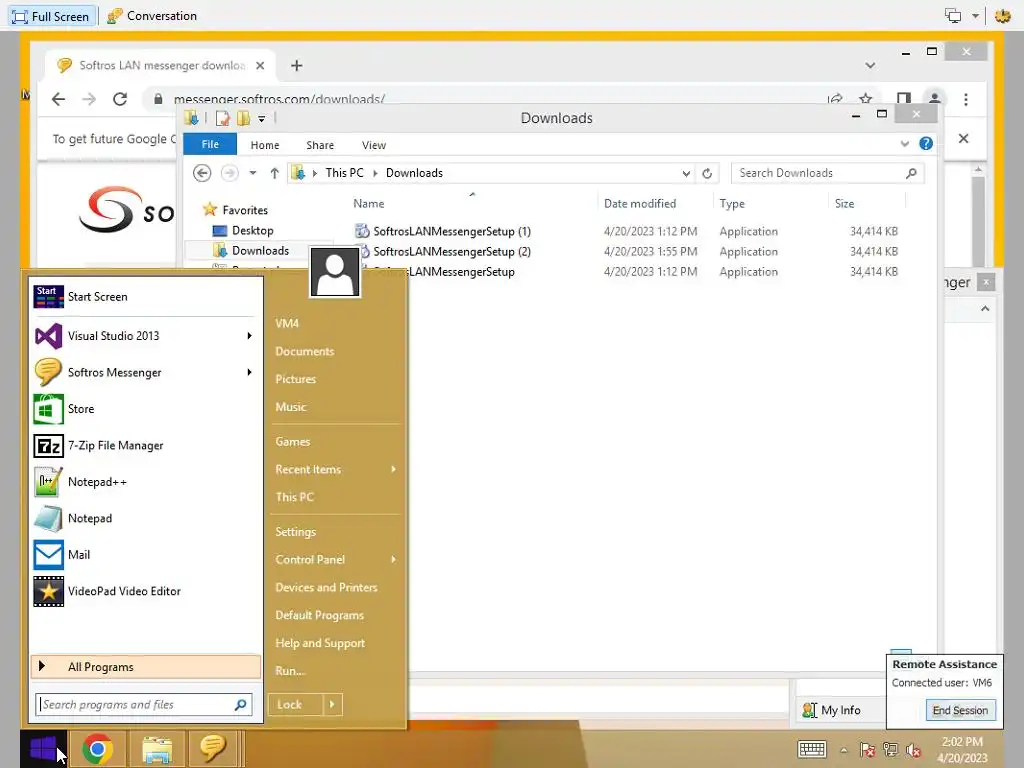Open Pictures from Start menu

(x=296, y=379)
